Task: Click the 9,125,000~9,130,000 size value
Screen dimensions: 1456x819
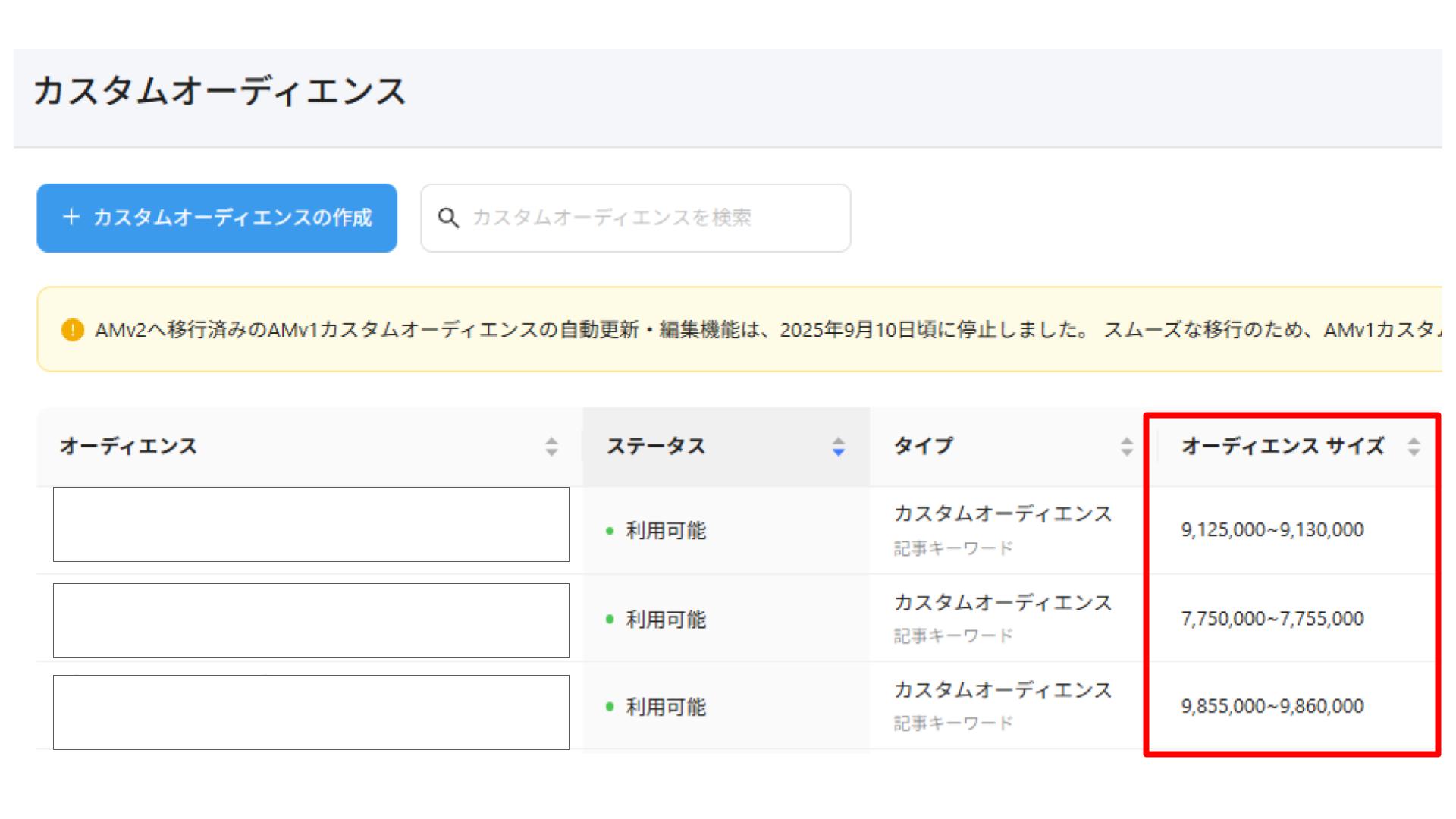Action: point(1272,530)
